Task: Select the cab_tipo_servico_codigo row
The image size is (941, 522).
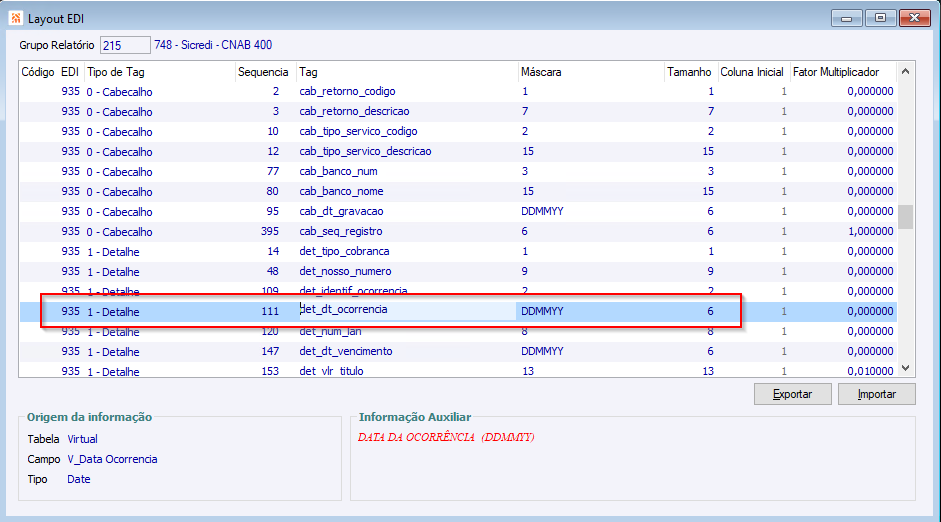Action: (458, 131)
